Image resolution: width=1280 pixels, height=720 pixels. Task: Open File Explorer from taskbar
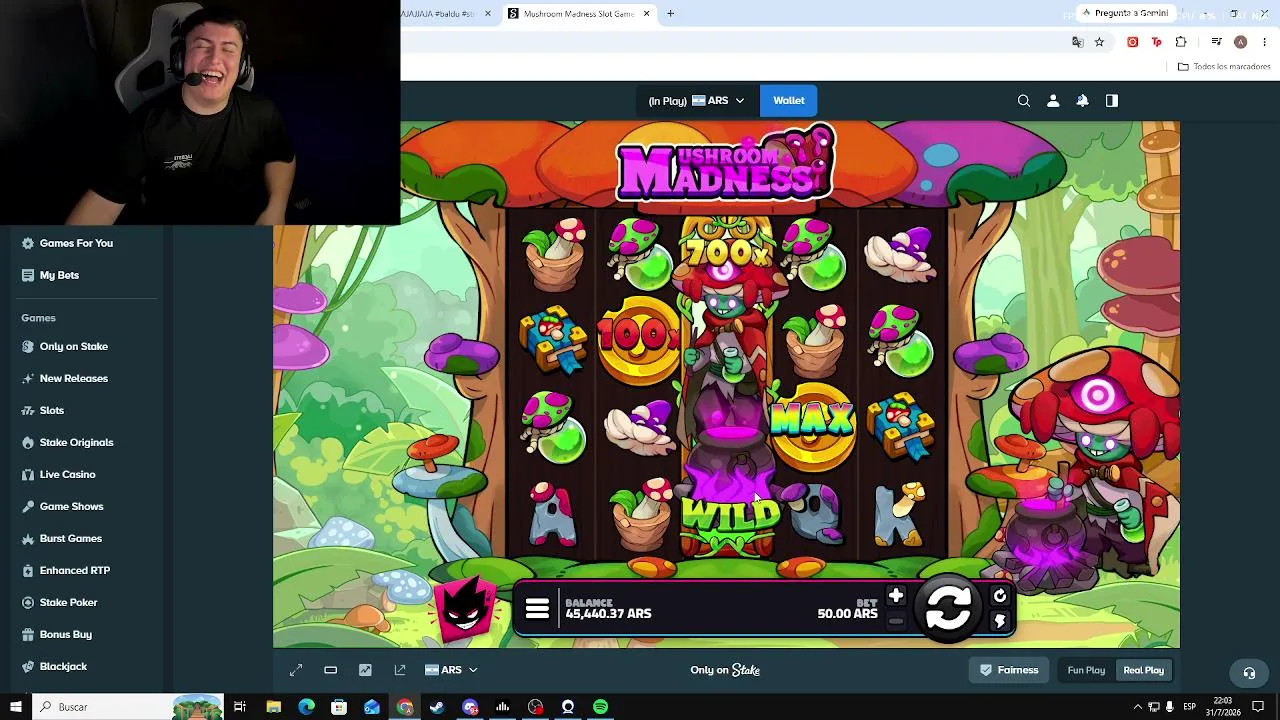tap(273, 707)
